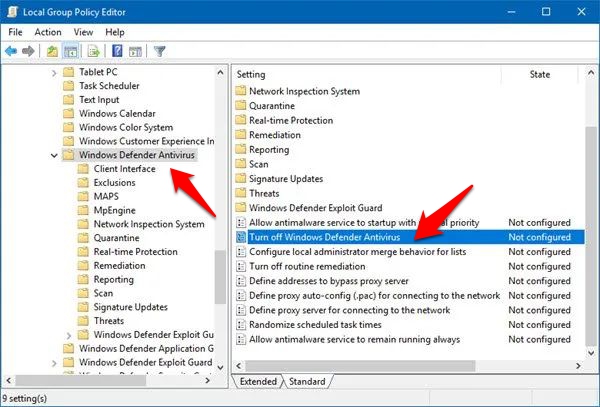Expand the Tablet PC tree node

coord(54,72)
